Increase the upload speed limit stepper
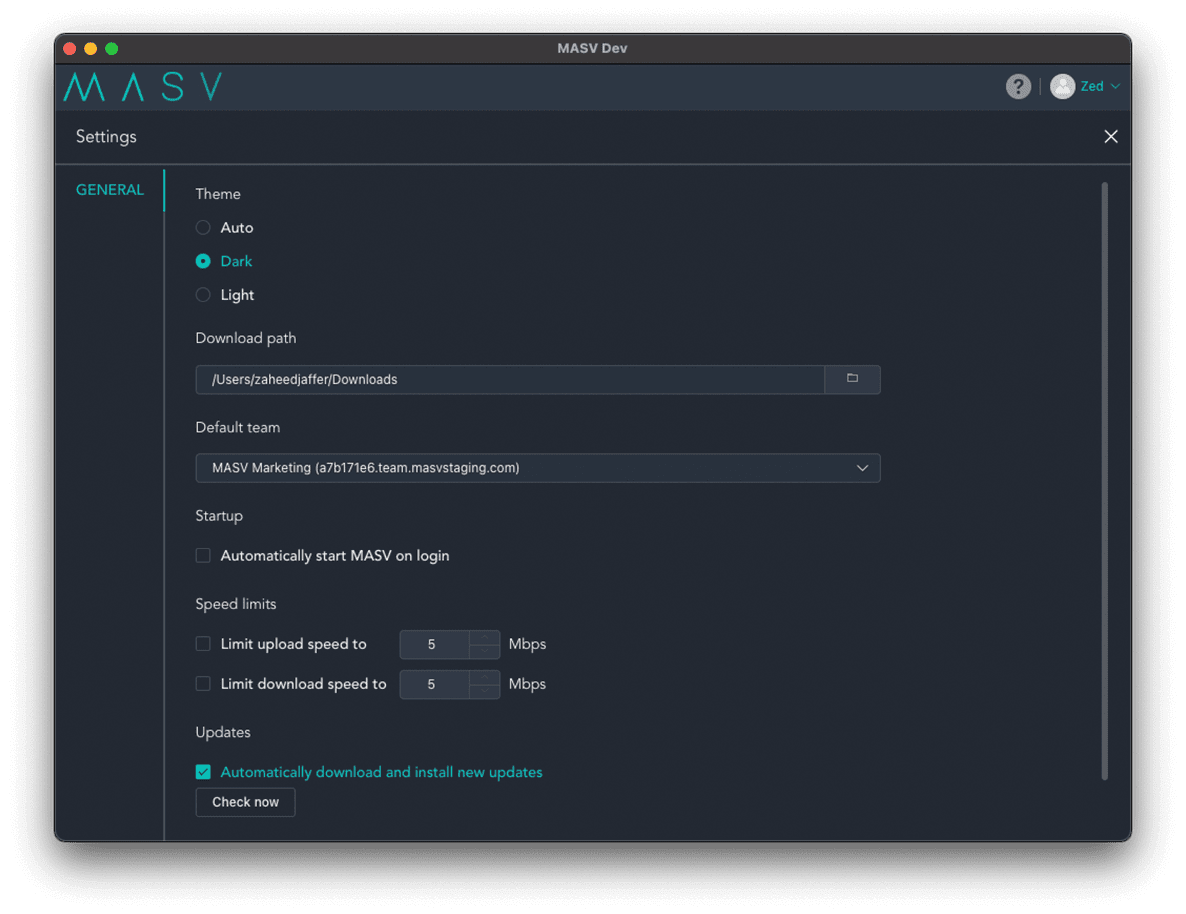This screenshot has height=914, width=1186. coord(484,637)
